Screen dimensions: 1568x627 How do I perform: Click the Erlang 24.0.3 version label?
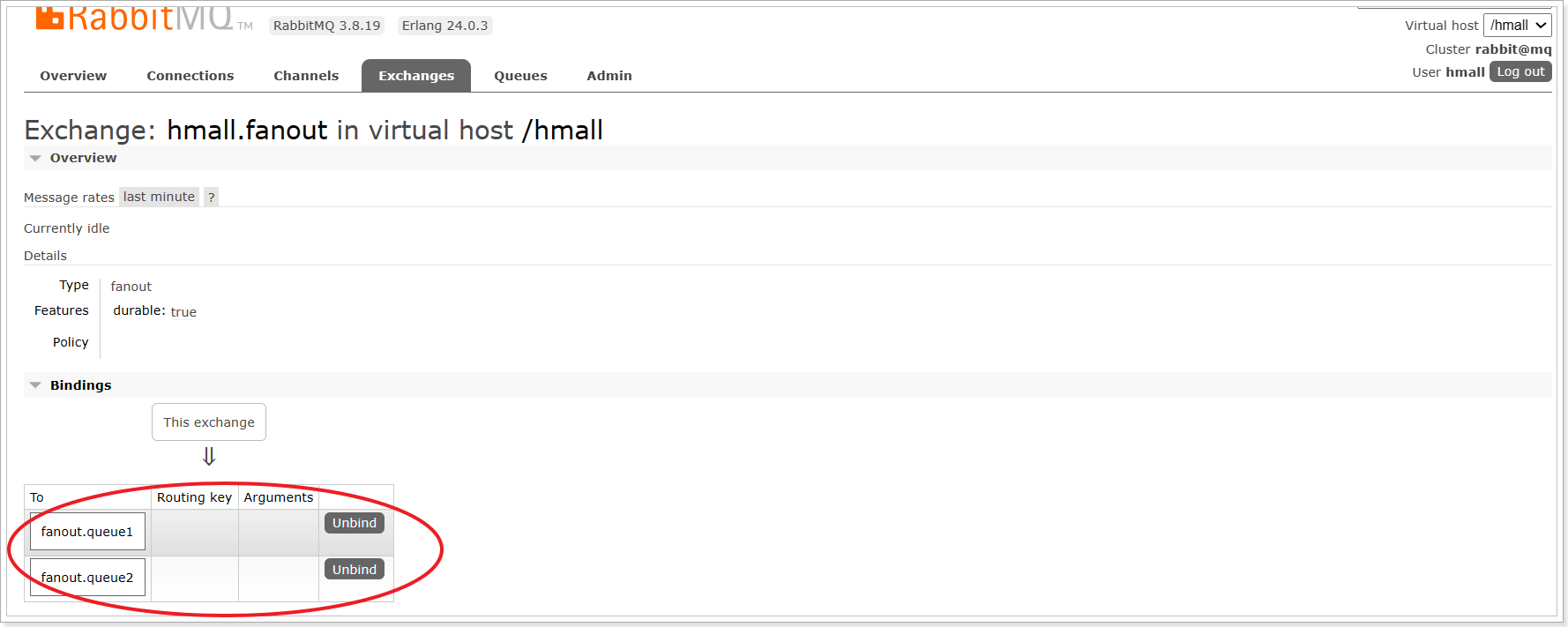(444, 26)
